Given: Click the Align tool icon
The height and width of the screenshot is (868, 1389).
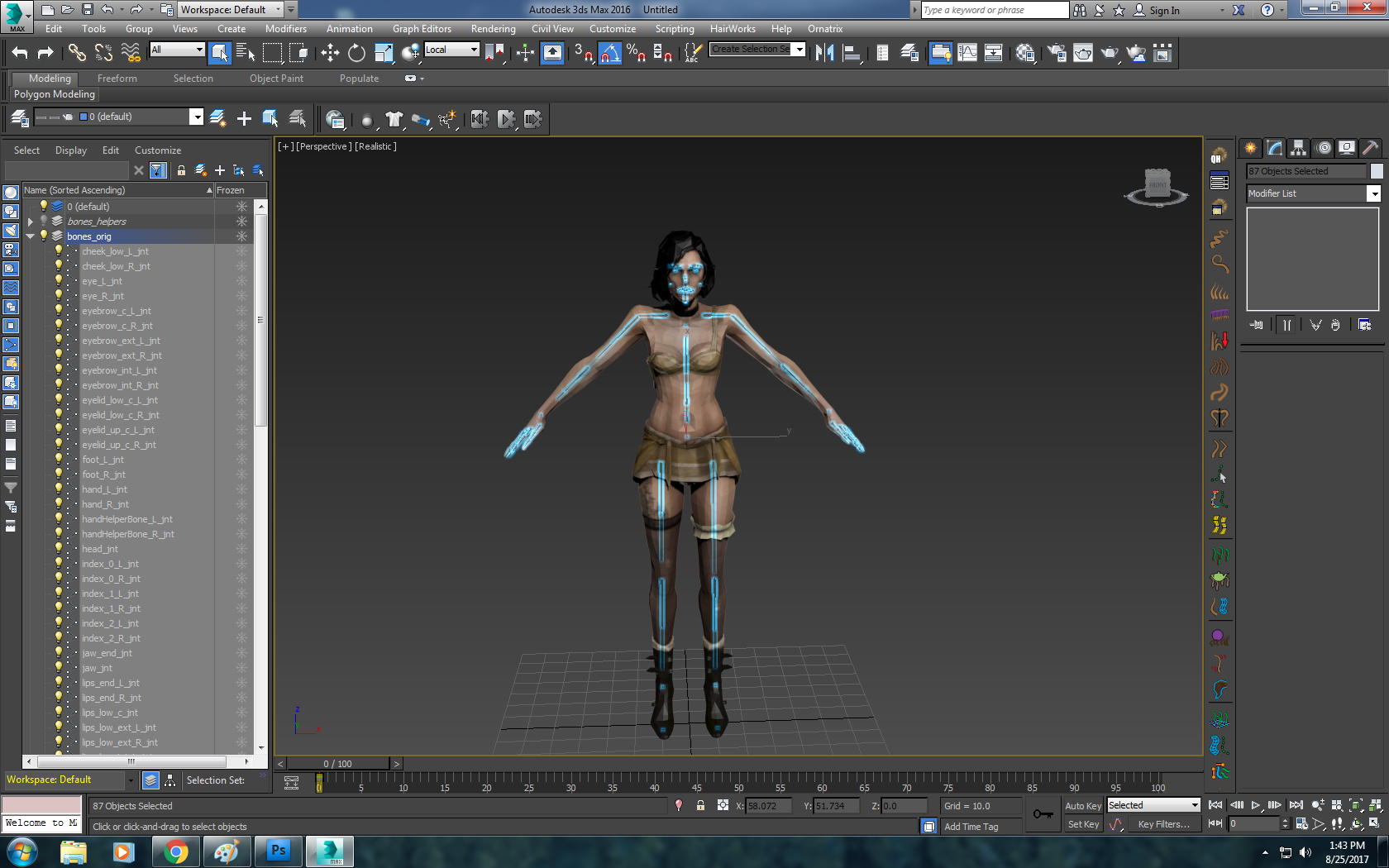Looking at the screenshot, I should pyautogui.click(x=851, y=53).
